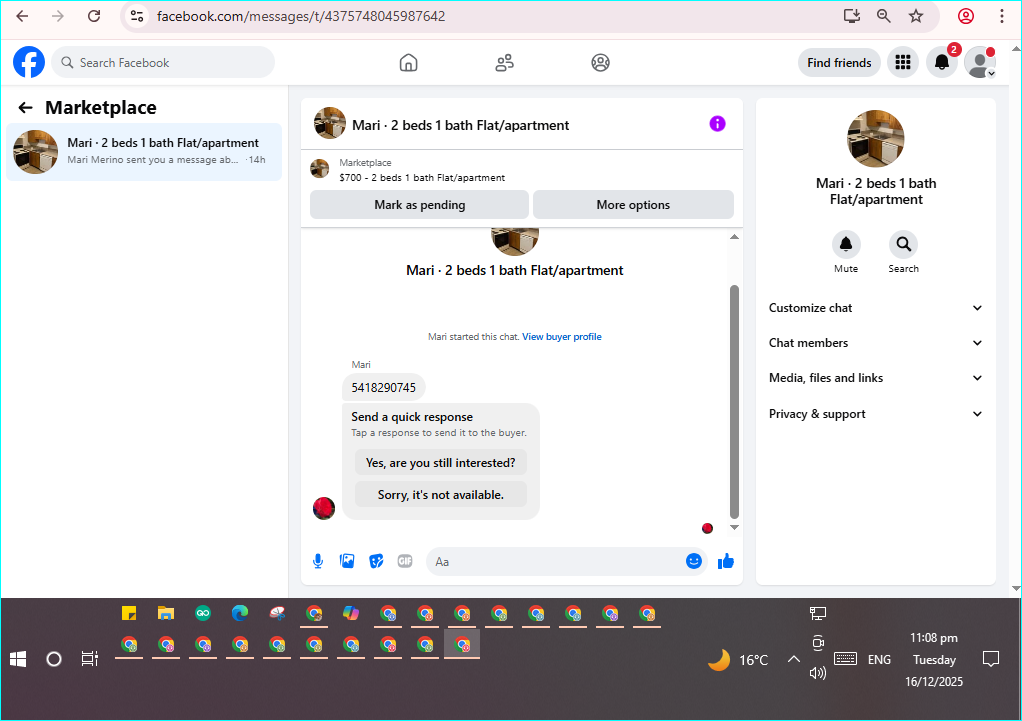
Task: Open Microsoft Edge from taskbar
Action: [x=240, y=613]
